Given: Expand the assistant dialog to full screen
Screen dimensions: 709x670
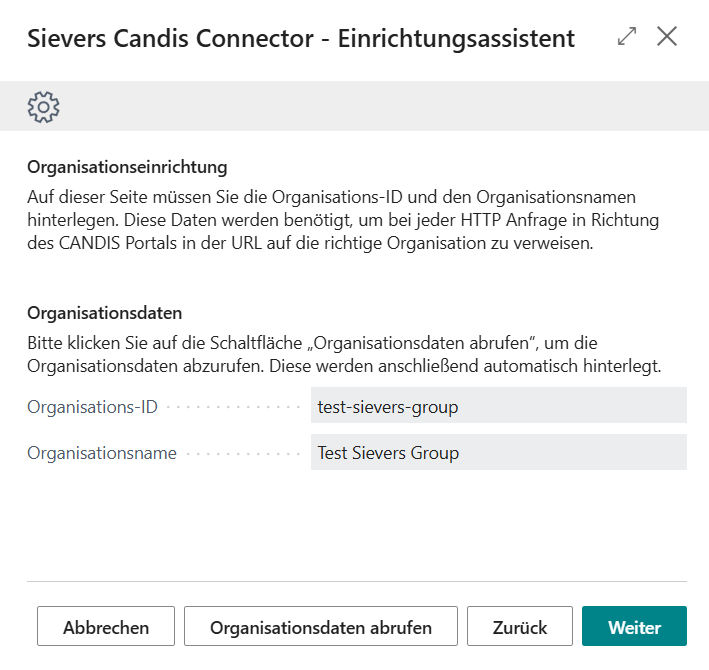Looking at the screenshot, I should [x=627, y=37].
